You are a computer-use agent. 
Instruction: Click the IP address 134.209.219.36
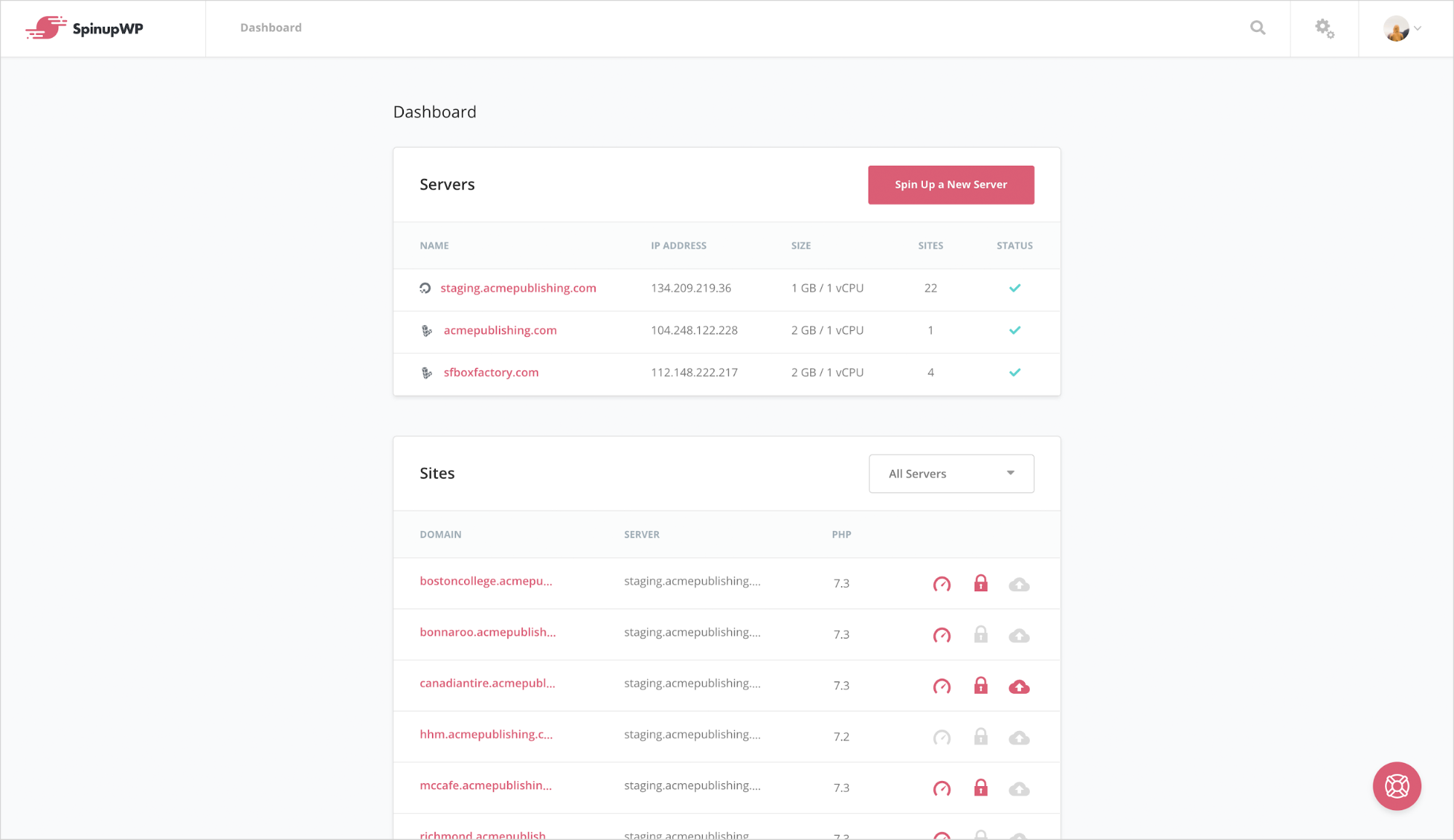pos(691,288)
